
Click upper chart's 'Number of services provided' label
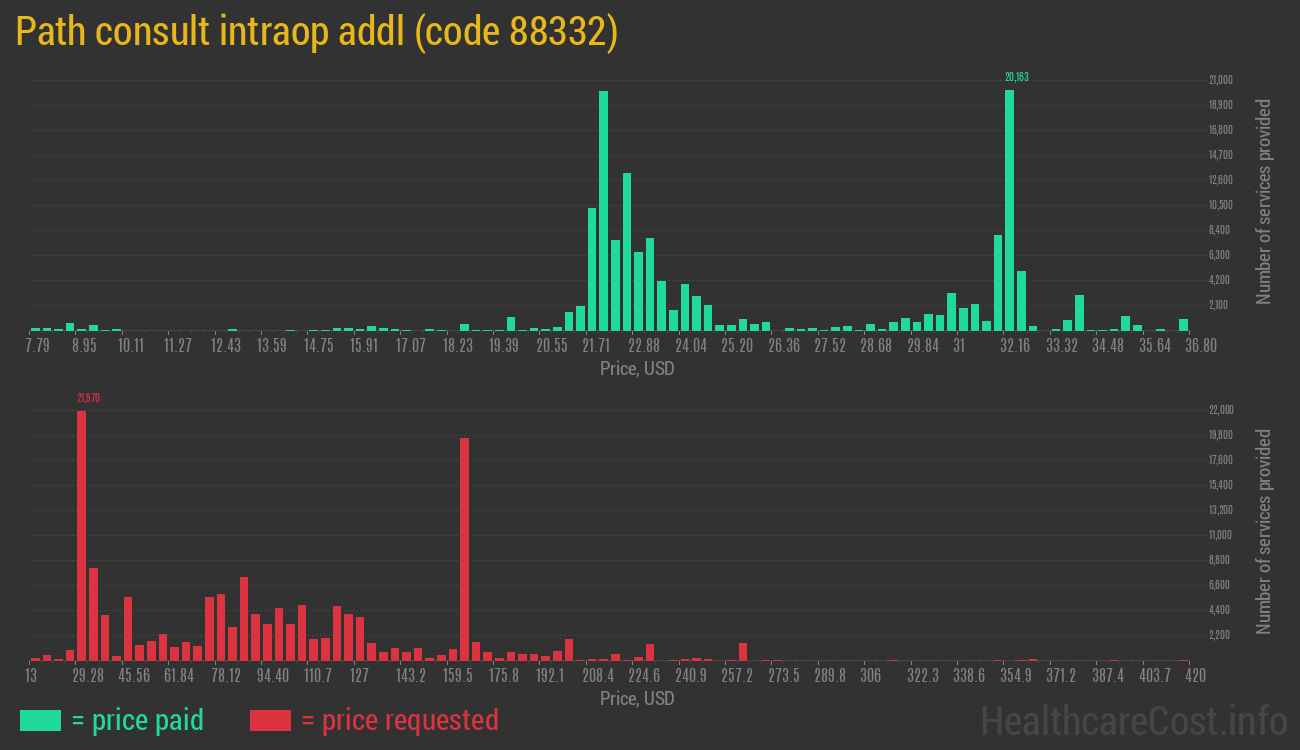click(x=1264, y=202)
